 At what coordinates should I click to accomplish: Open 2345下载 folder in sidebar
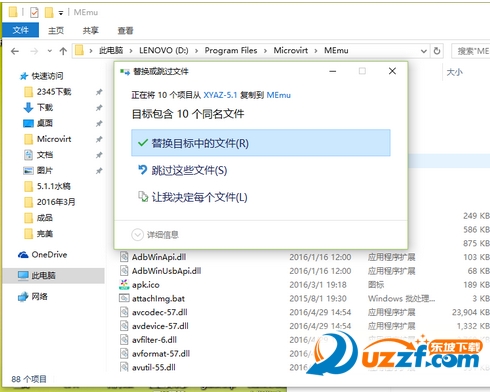54,92
